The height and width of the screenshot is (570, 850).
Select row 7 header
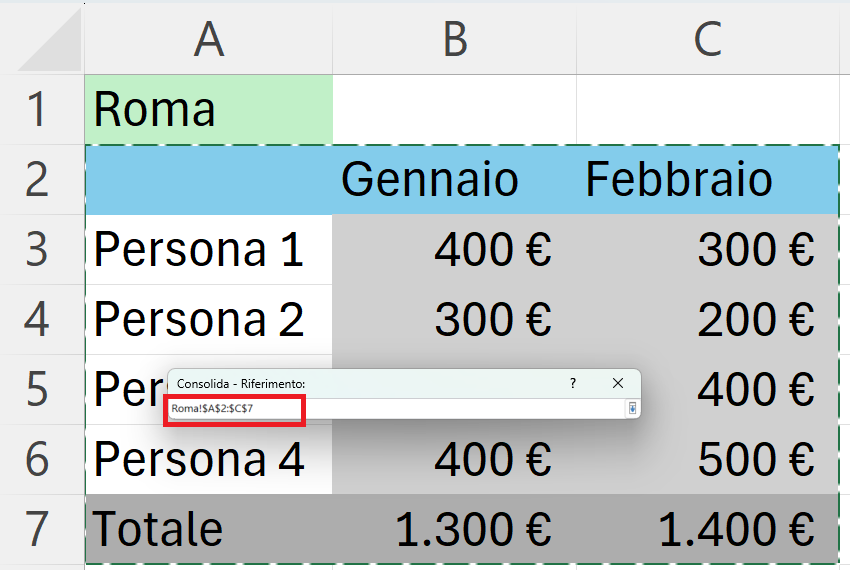(37, 529)
